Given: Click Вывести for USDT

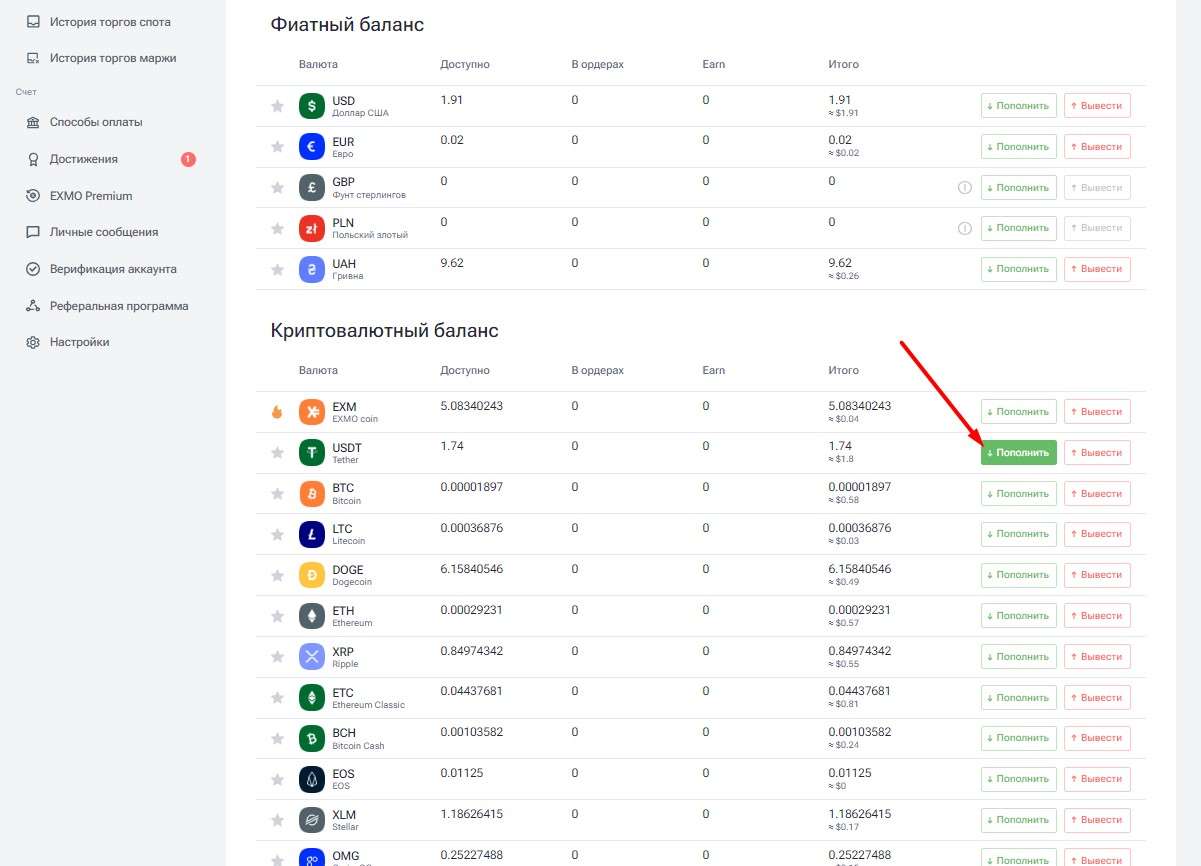Looking at the screenshot, I should coord(1097,453).
